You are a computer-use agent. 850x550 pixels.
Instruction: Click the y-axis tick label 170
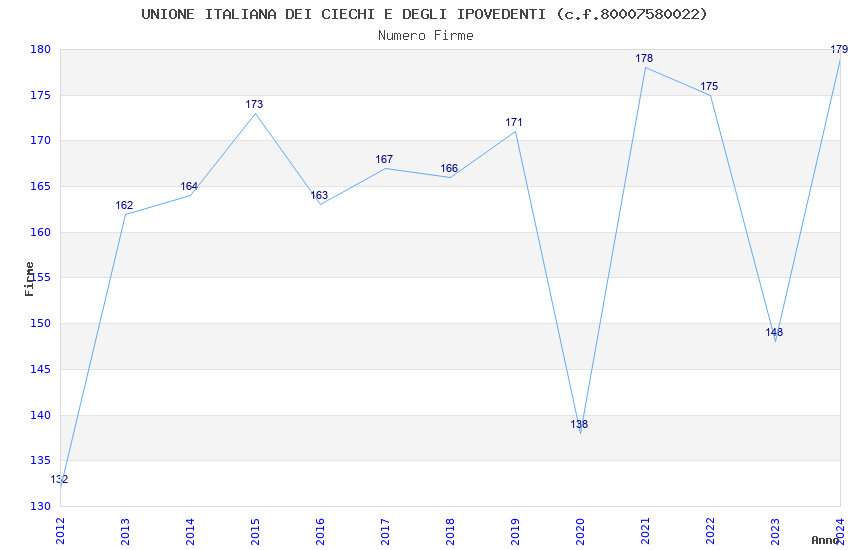pyautogui.click(x=41, y=141)
